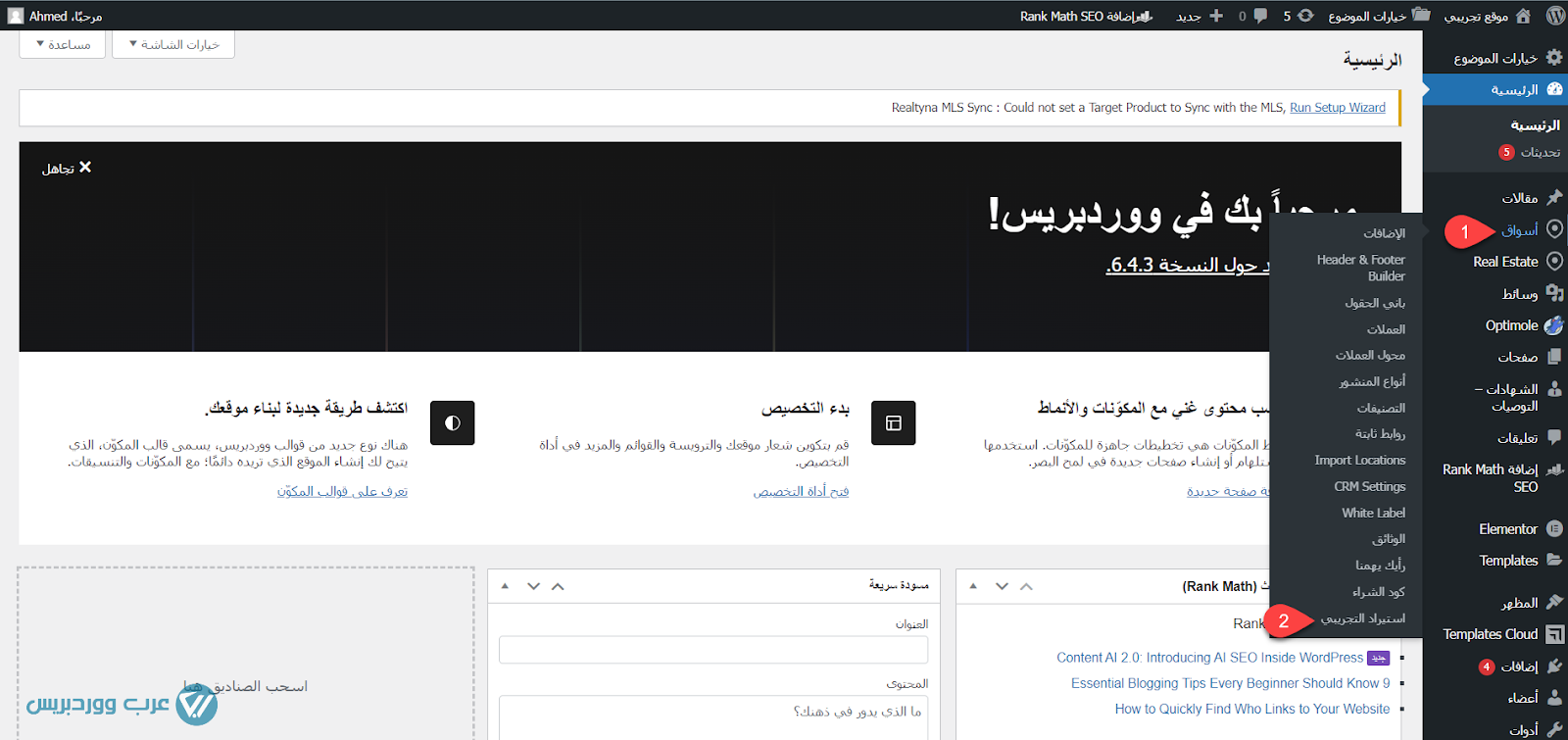Open CRM Settings in the flyout menu
Viewport: 1568px width, 740px height.
tap(1369, 486)
